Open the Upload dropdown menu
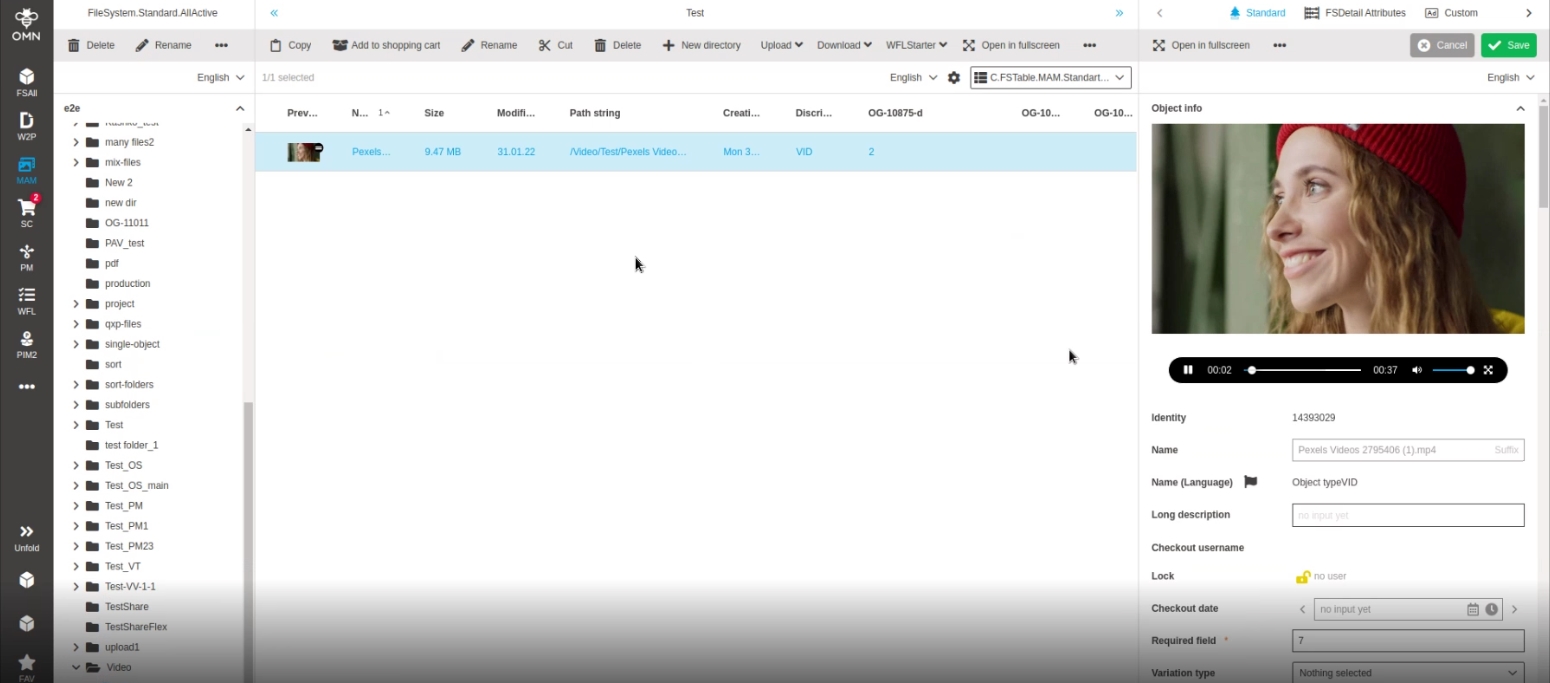 pos(781,45)
